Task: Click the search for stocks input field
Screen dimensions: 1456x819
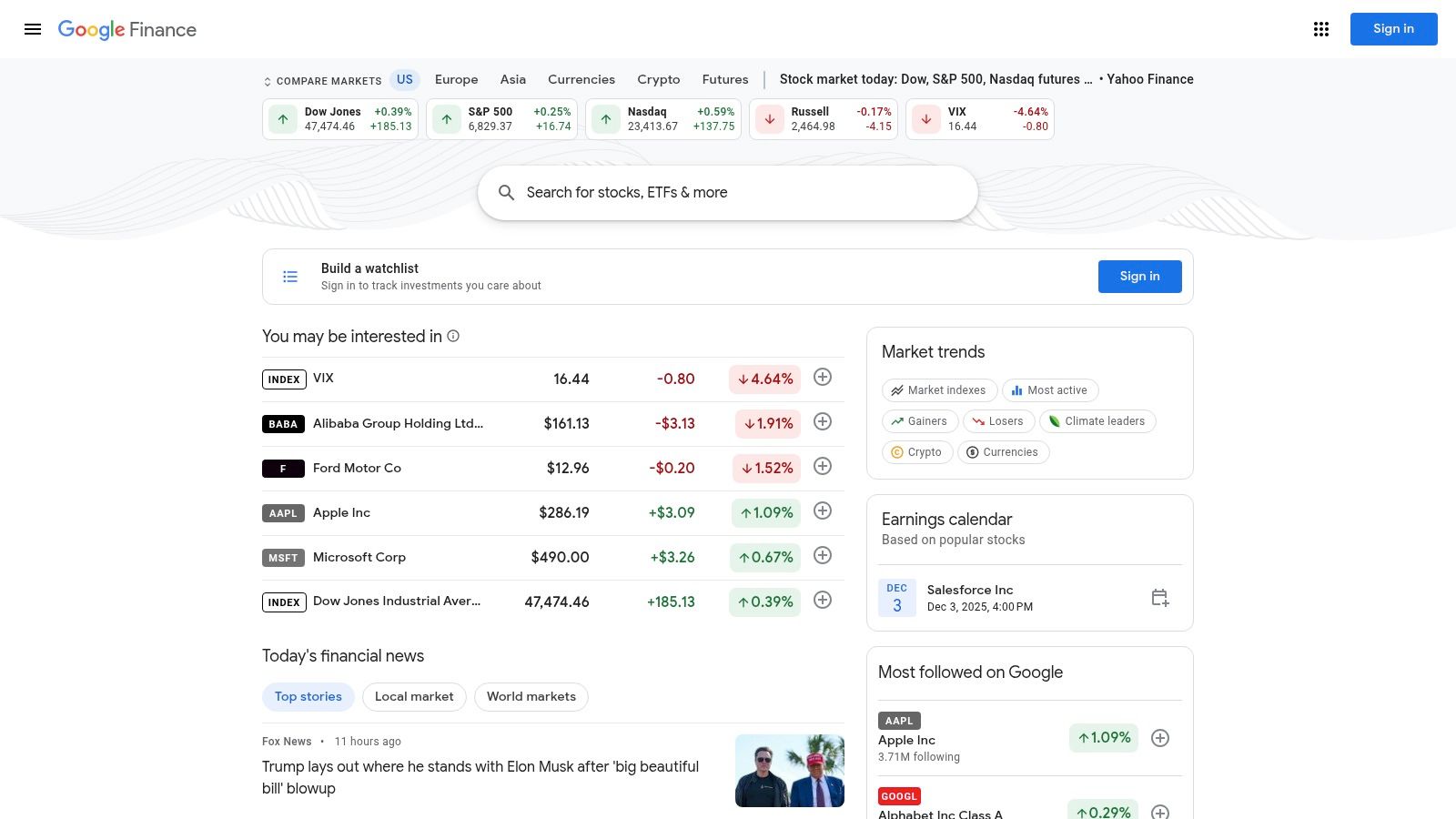Action: point(728,192)
